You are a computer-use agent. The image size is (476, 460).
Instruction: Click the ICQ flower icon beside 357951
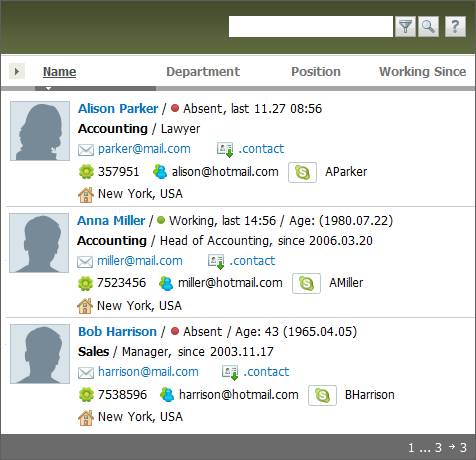point(86,172)
